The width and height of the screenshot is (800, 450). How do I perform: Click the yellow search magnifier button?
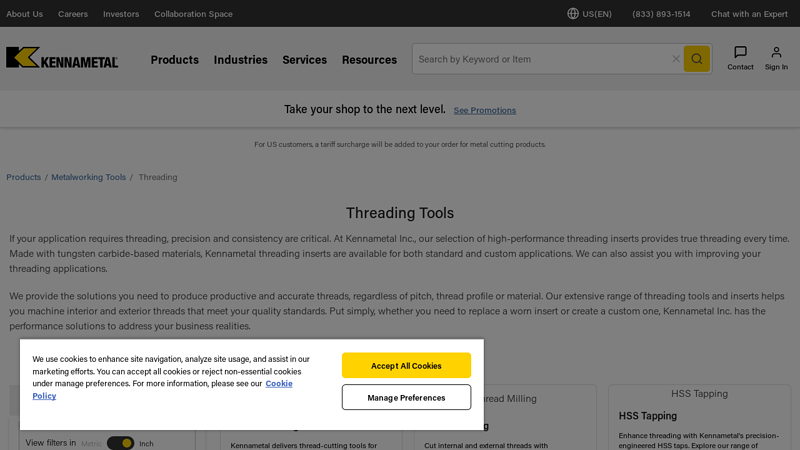pyautogui.click(x=696, y=59)
